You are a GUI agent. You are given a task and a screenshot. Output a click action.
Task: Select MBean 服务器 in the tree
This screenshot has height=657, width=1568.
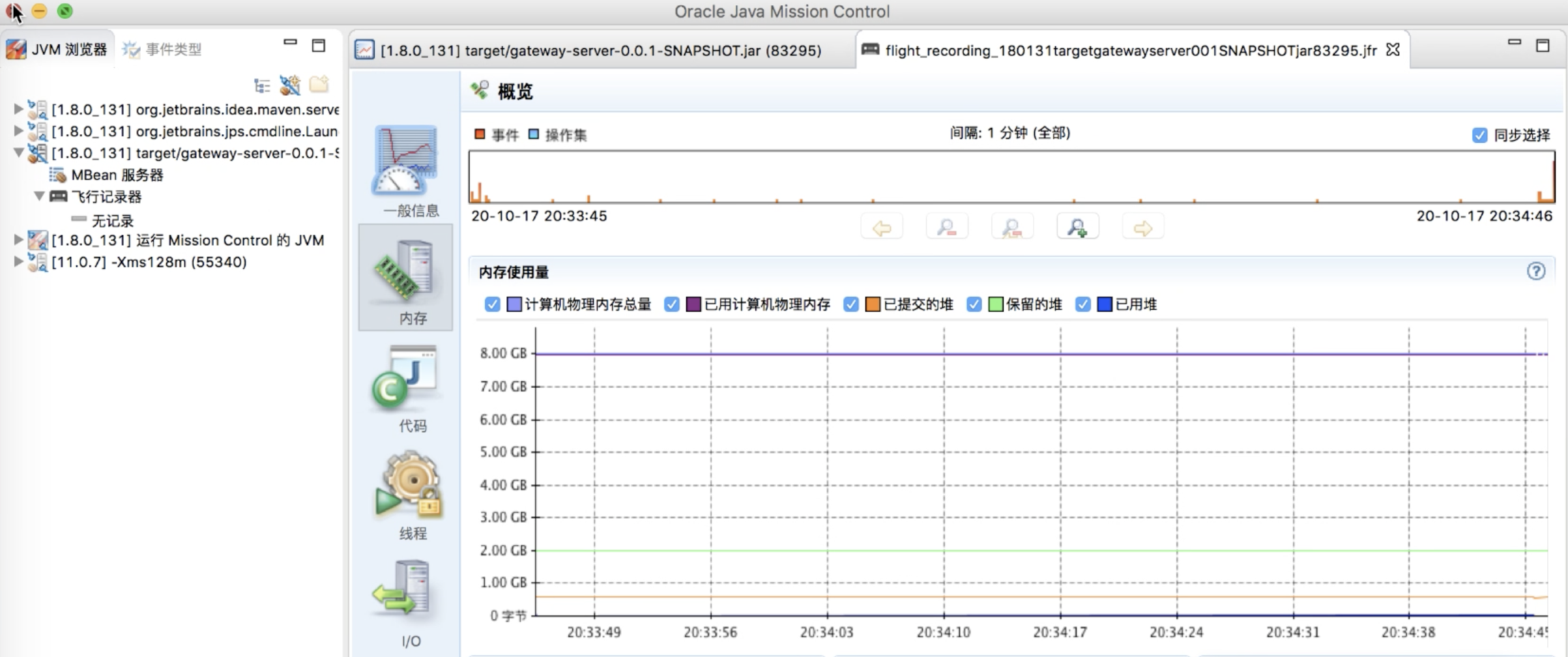click(117, 175)
